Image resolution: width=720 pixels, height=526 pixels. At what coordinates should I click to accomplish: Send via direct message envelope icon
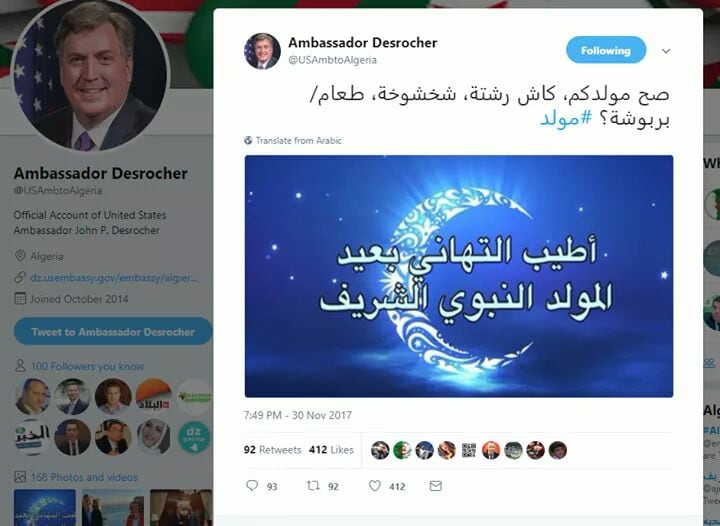(x=435, y=486)
